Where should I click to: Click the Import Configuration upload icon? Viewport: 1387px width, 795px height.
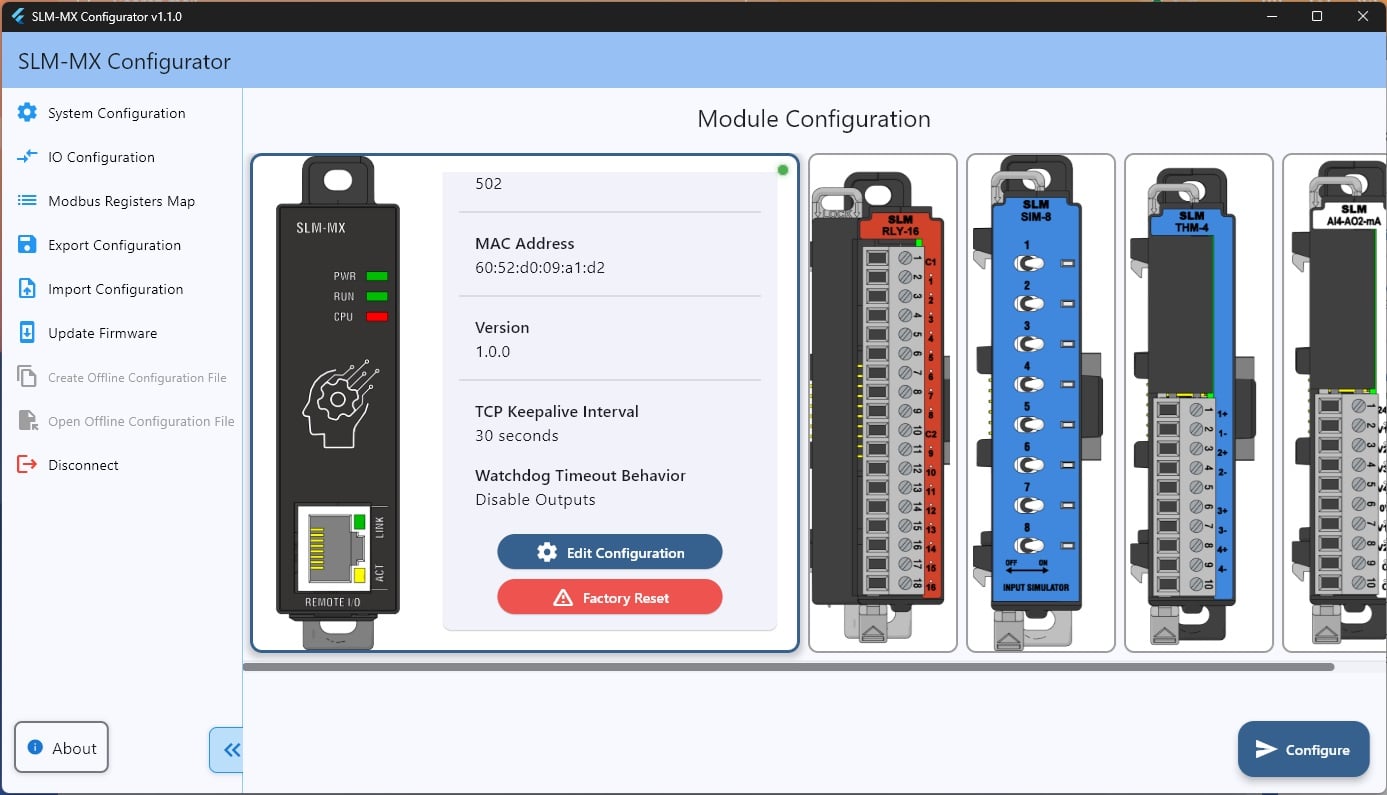27,289
